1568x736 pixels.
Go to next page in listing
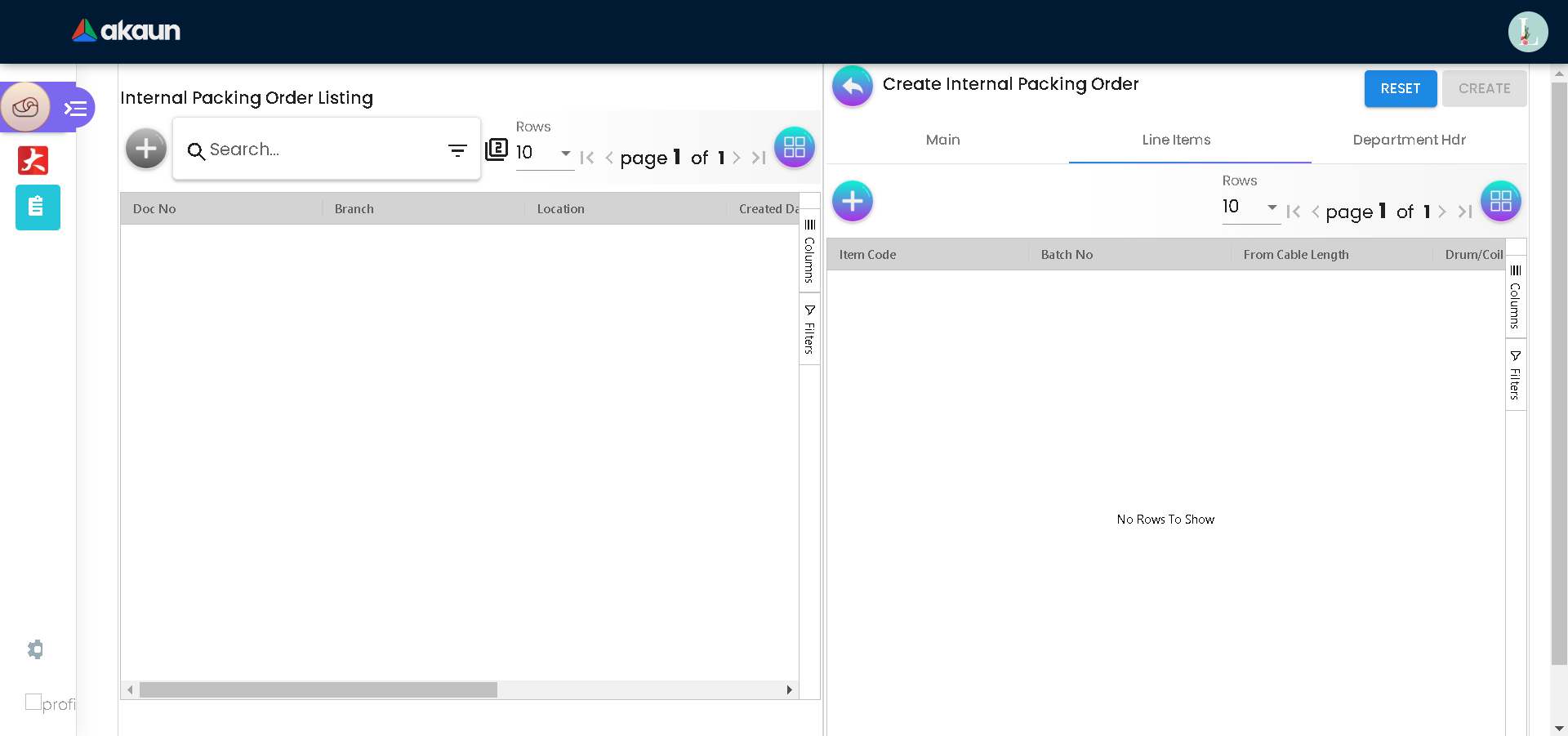737,158
